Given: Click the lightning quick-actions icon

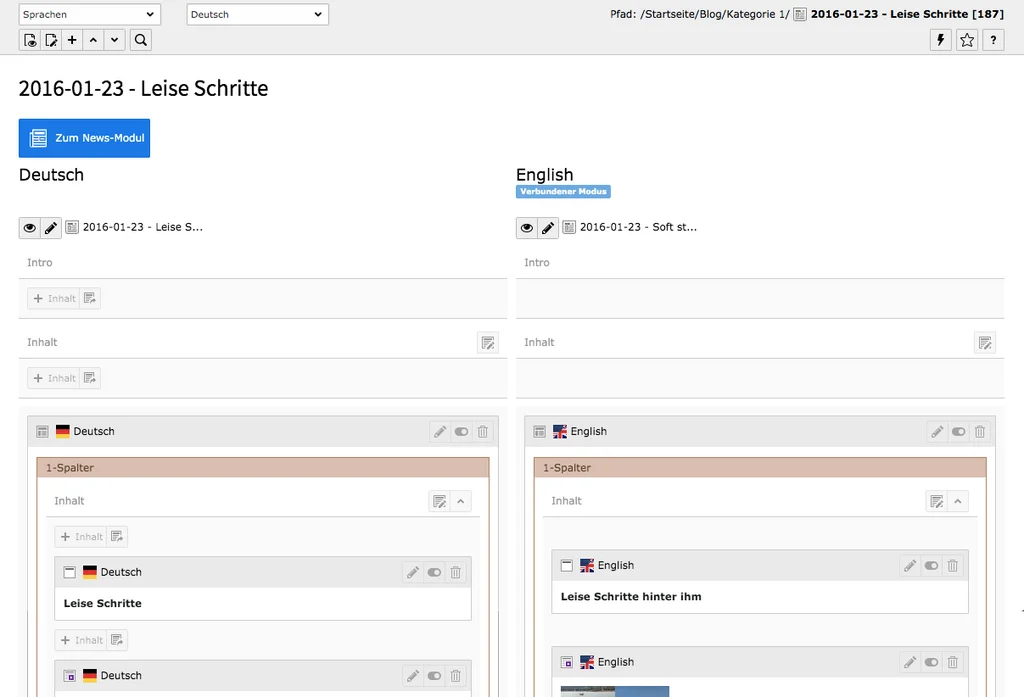Looking at the screenshot, I should (940, 40).
